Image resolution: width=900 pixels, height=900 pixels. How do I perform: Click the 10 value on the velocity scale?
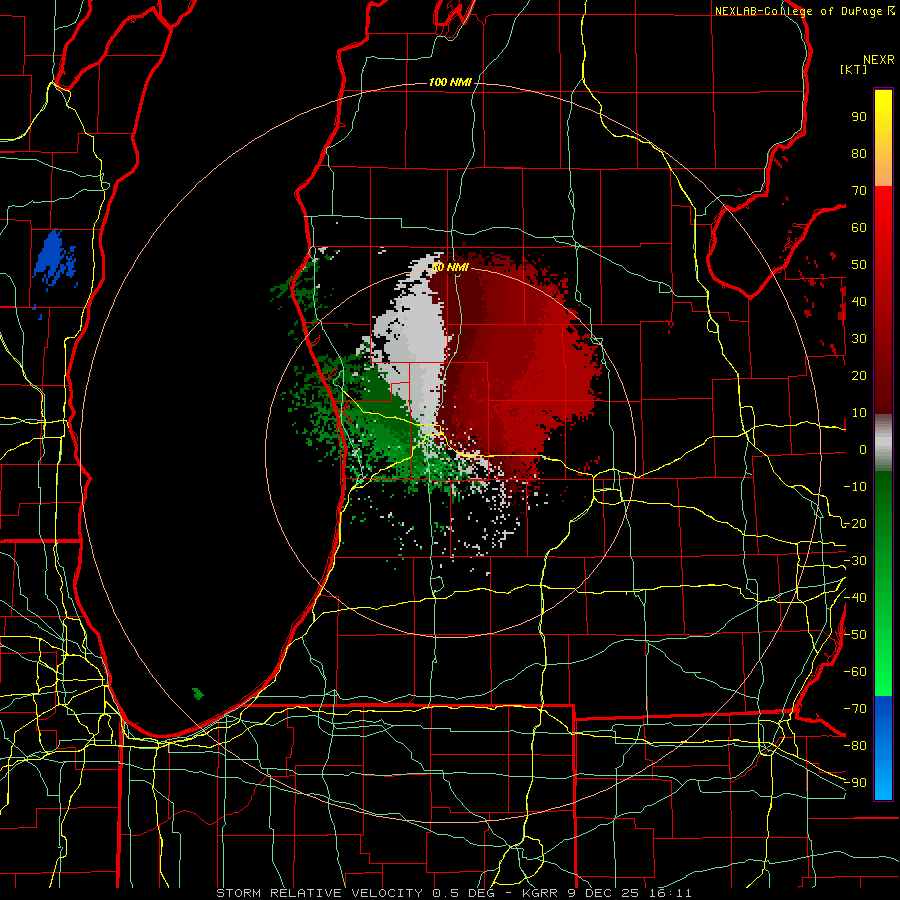(859, 413)
